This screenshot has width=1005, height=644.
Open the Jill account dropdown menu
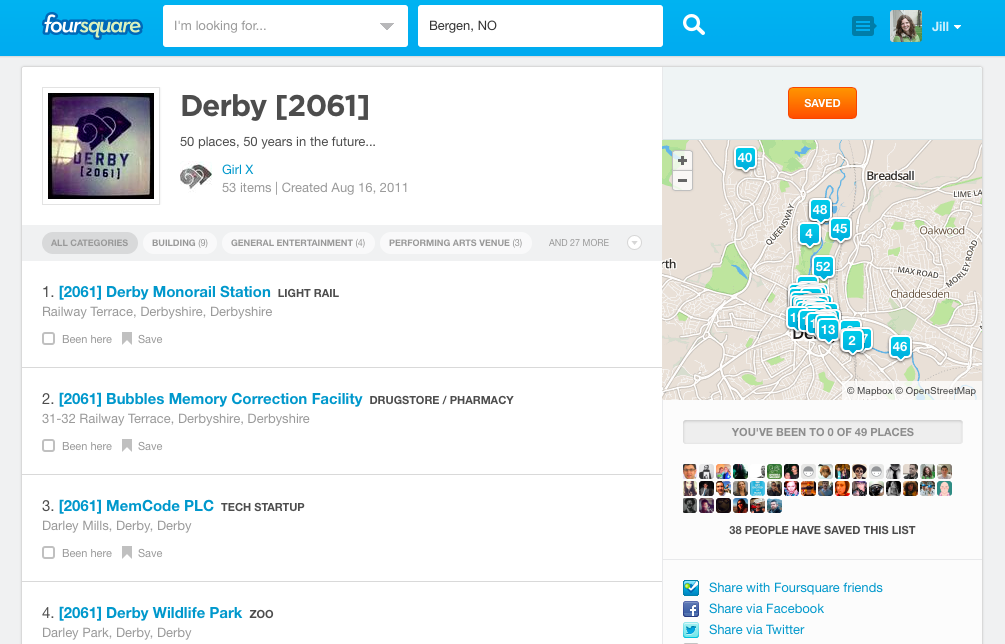click(x=947, y=27)
